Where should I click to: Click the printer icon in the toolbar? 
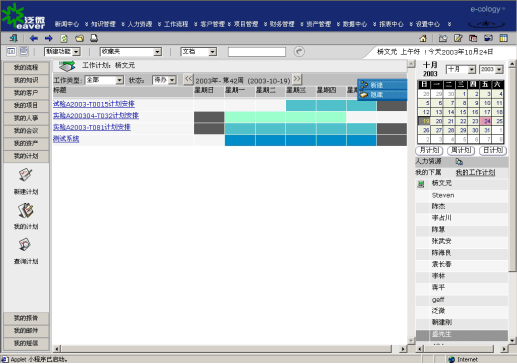[x=94, y=38]
